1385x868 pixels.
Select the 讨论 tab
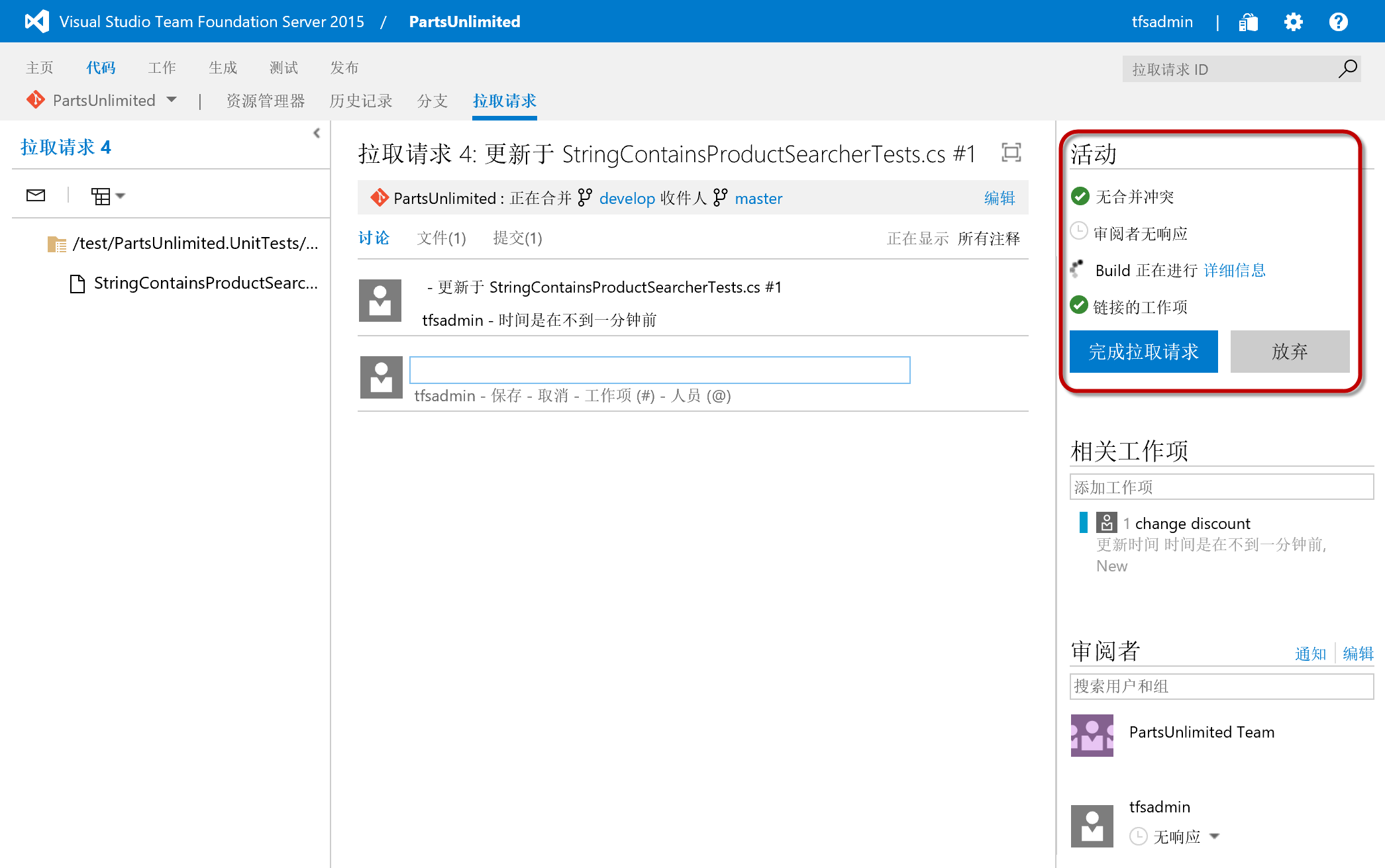click(x=374, y=238)
